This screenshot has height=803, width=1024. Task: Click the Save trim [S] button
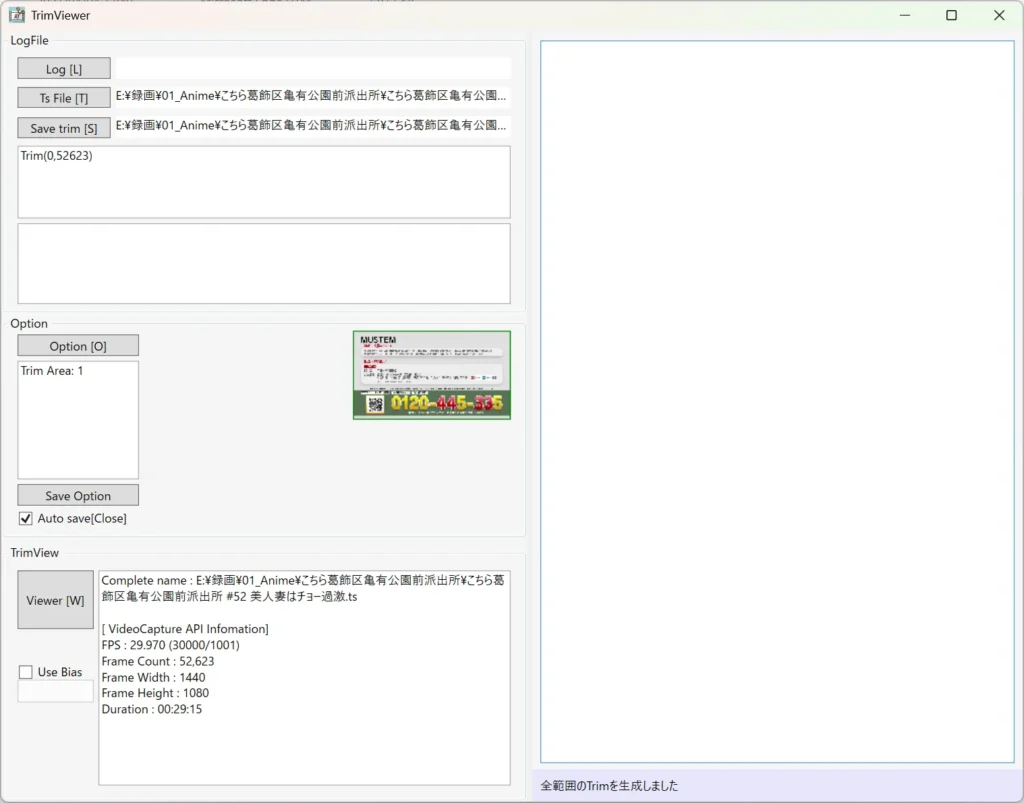[64, 128]
